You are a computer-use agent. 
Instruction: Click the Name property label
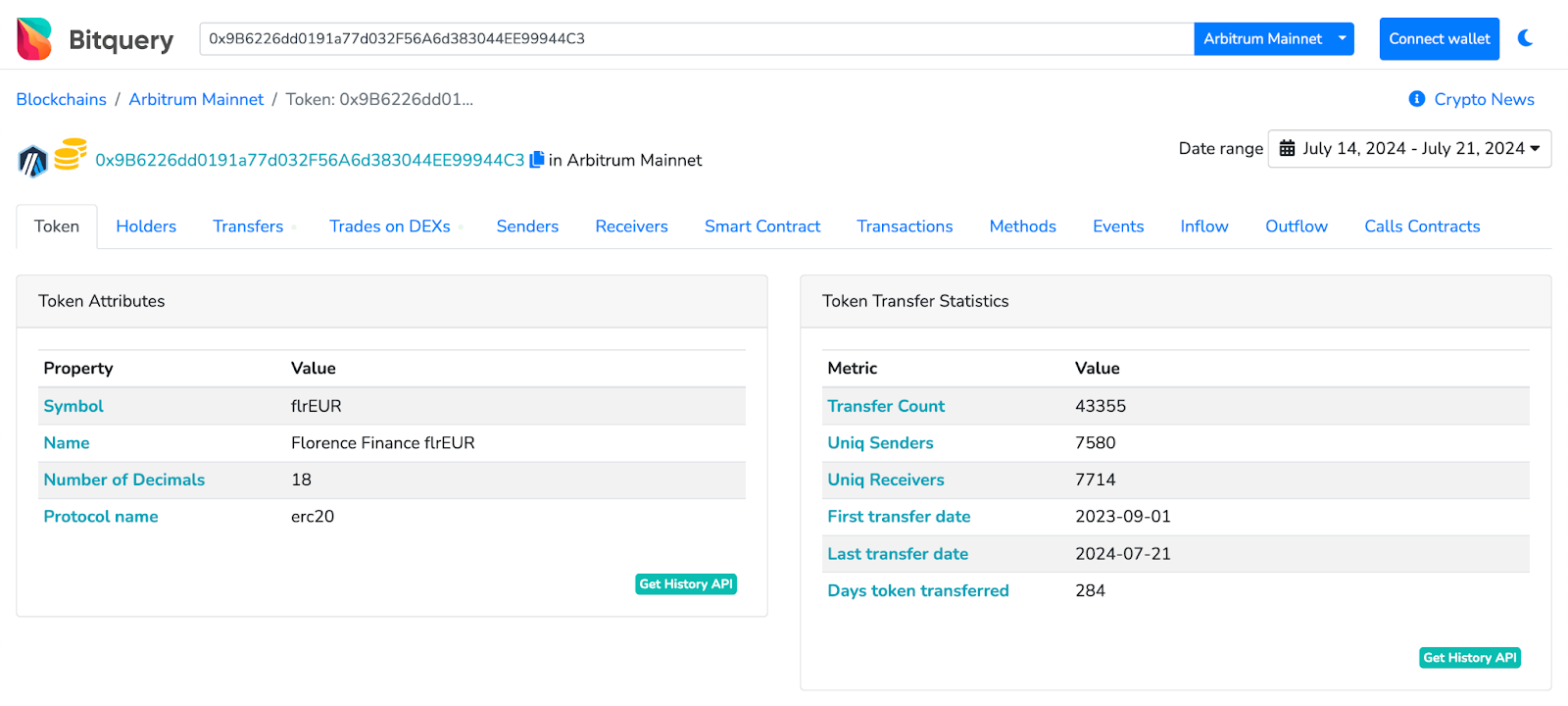67,443
